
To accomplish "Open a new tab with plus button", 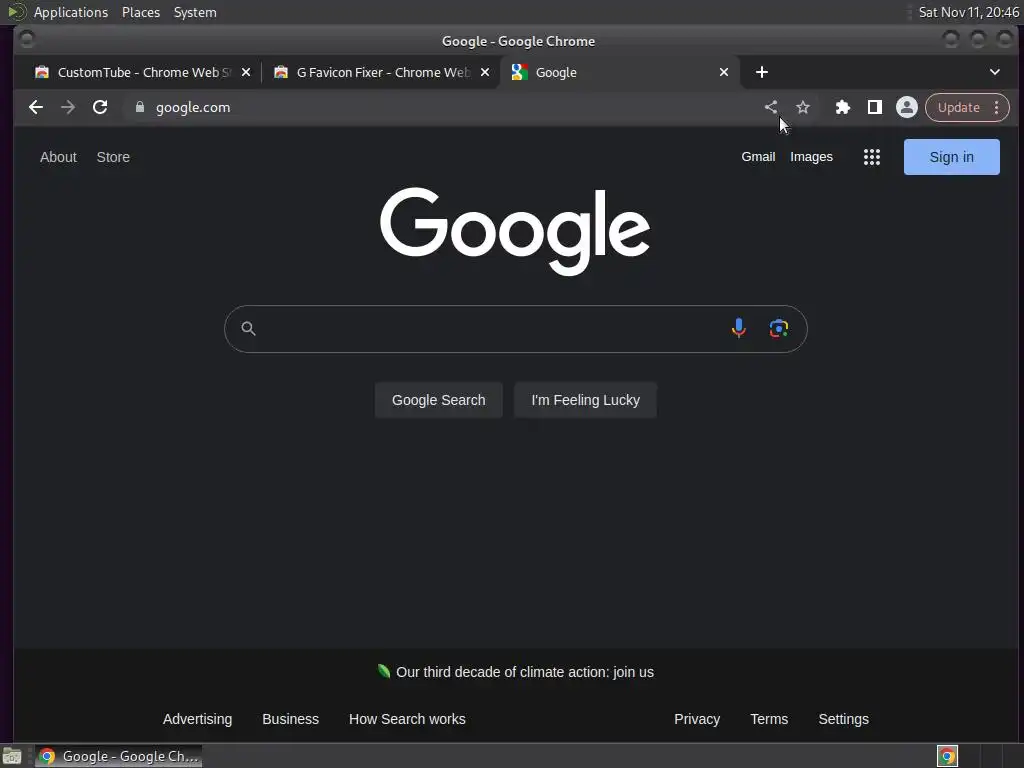I will coord(761,72).
